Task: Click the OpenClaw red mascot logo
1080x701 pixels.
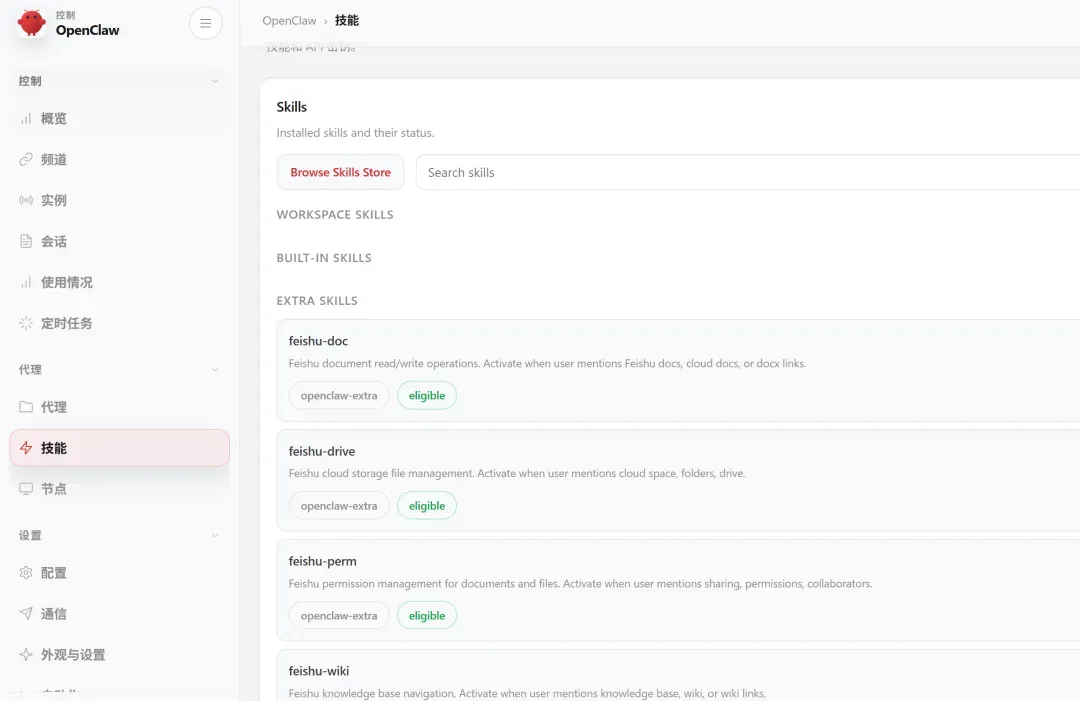Action: pos(31,23)
